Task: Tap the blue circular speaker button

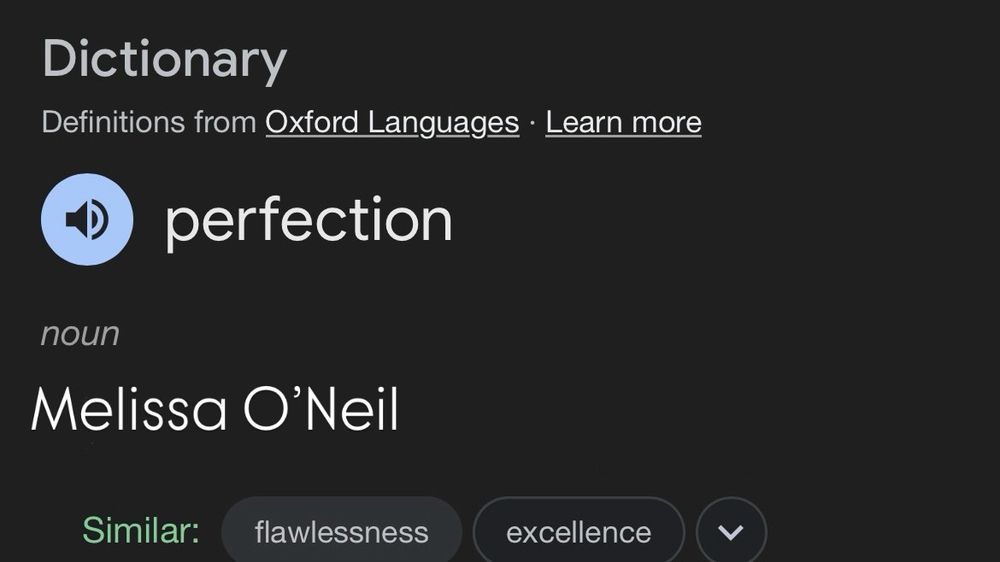Action: [87, 219]
